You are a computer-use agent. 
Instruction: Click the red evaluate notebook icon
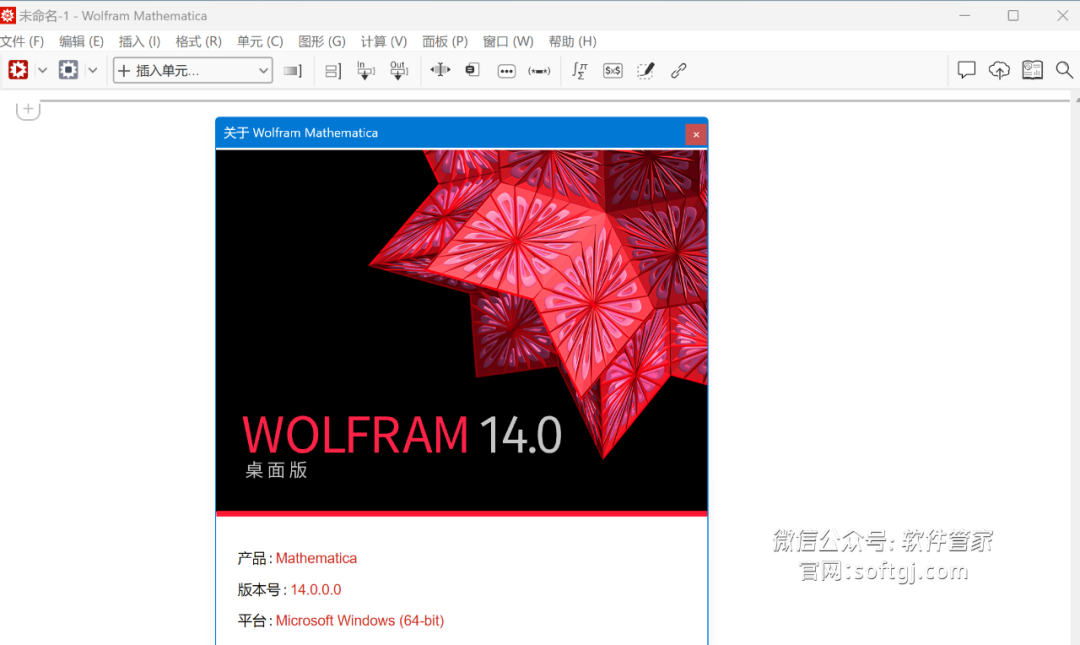point(18,70)
